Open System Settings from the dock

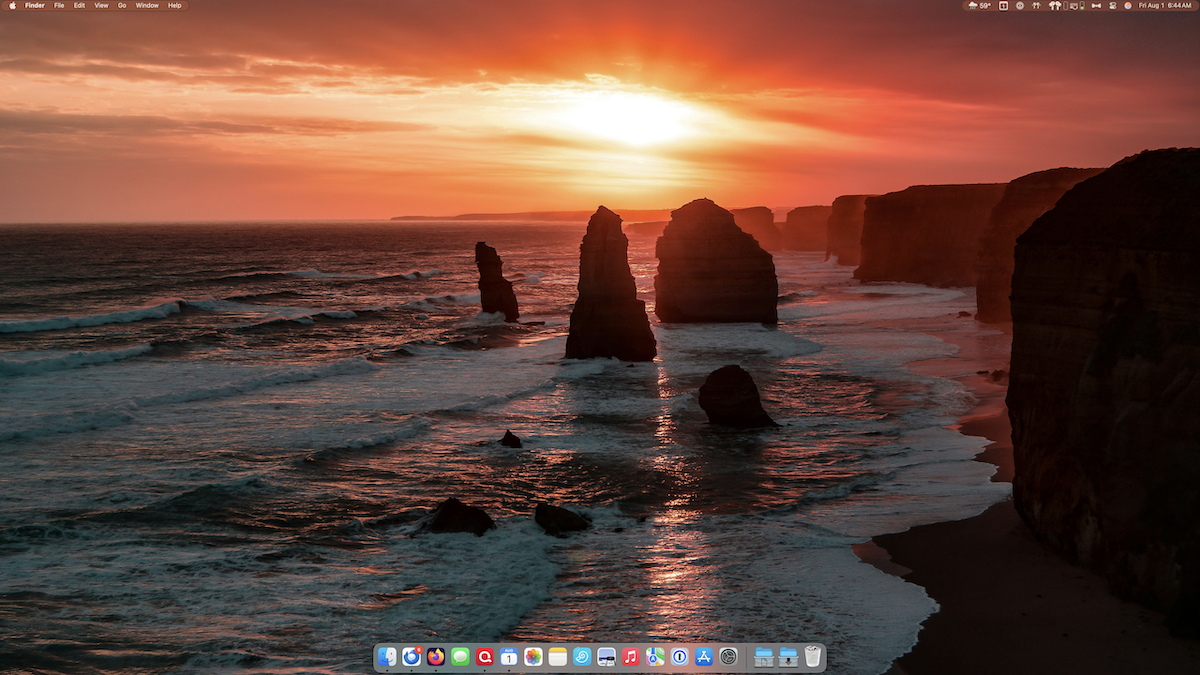click(728, 657)
